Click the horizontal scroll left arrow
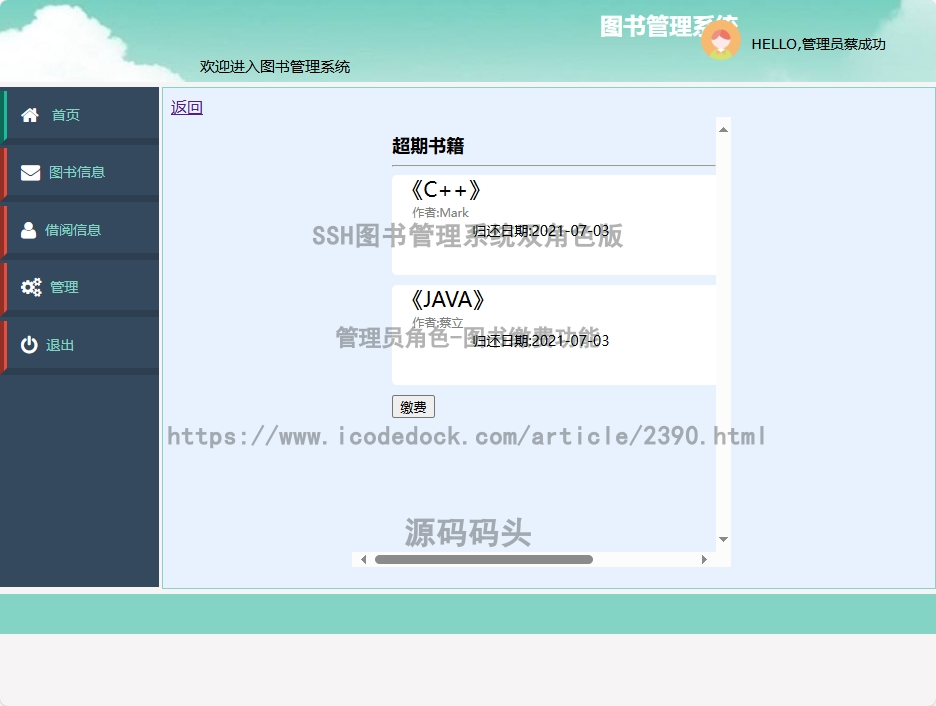The height and width of the screenshot is (706, 936). [x=363, y=559]
